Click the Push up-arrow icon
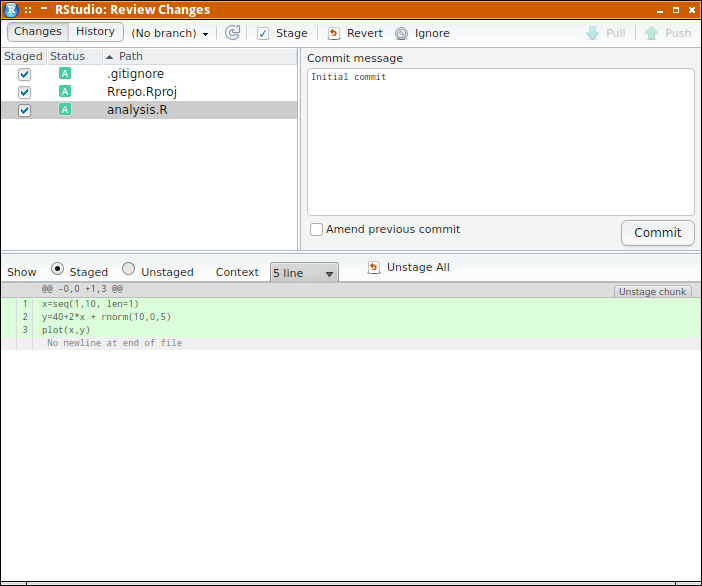The image size is (702, 586). (651, 33)
